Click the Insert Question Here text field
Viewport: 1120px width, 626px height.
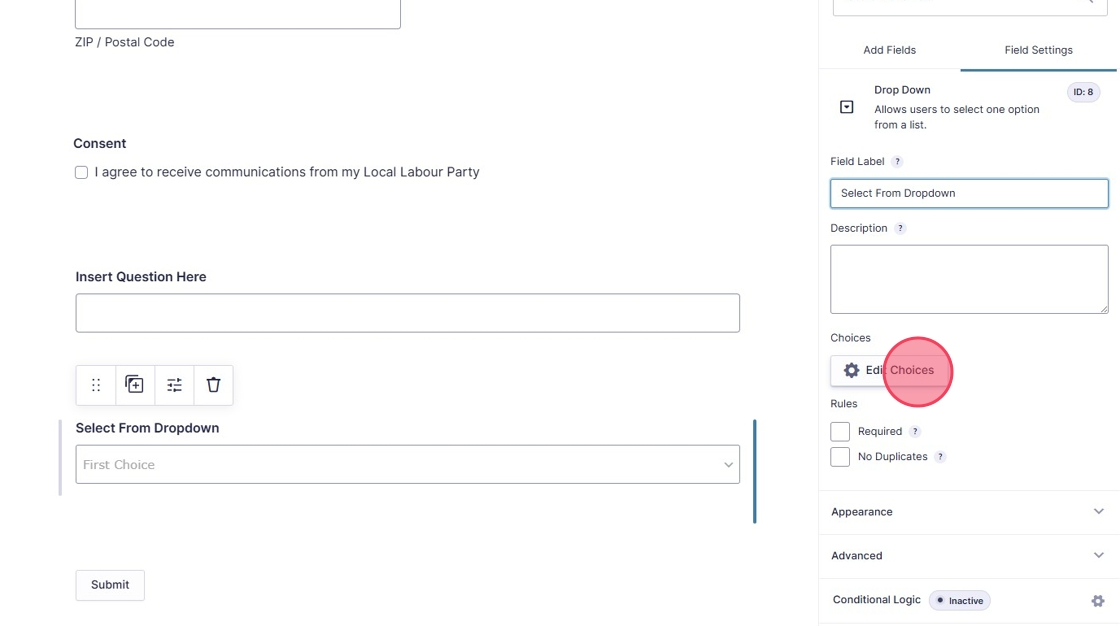coord(408,313)
